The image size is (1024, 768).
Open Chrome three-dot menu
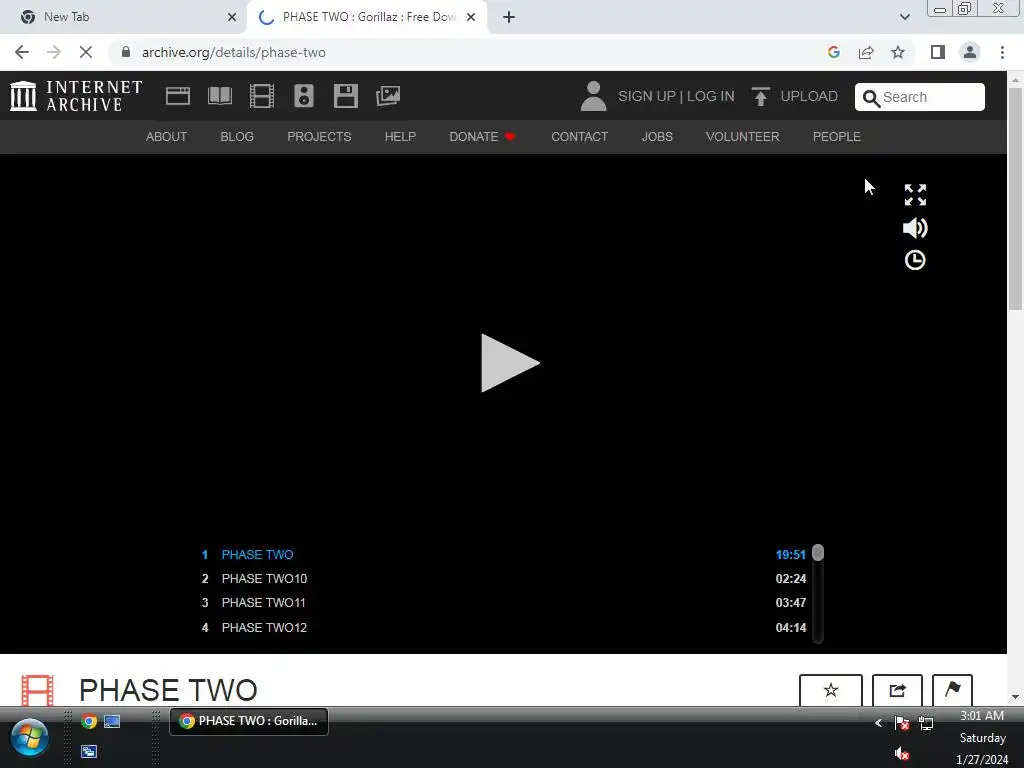(1002, 52)
